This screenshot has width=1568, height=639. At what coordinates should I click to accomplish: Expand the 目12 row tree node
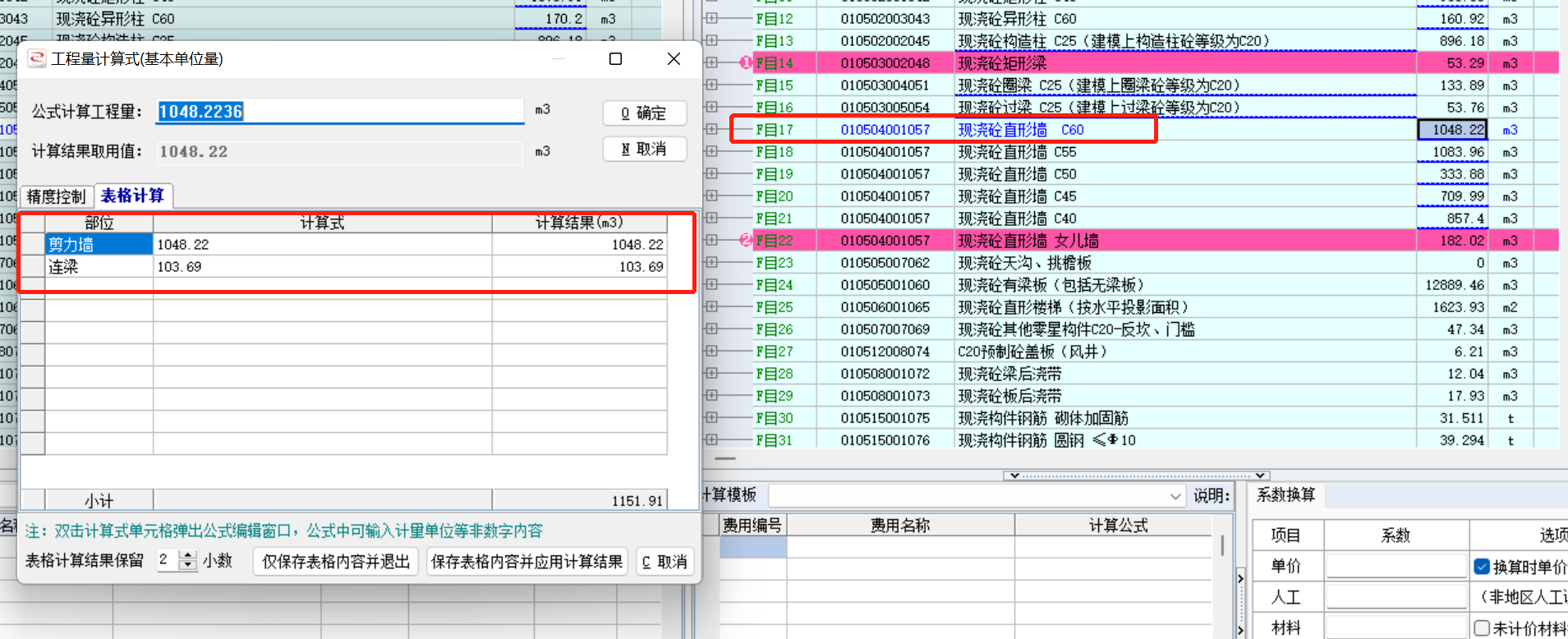point(711,18)
